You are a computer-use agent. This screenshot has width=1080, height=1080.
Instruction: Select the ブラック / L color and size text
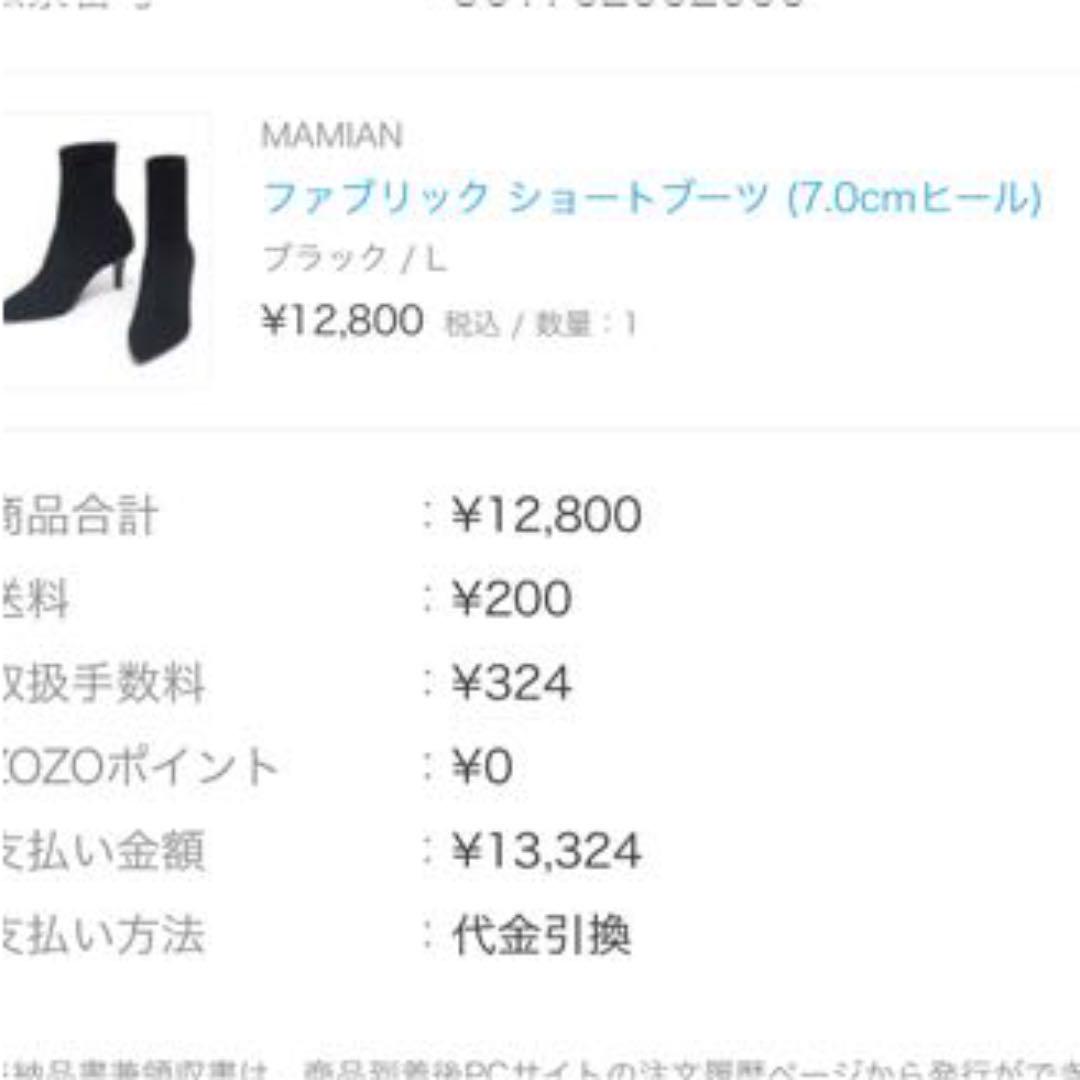tap(355, 259)
